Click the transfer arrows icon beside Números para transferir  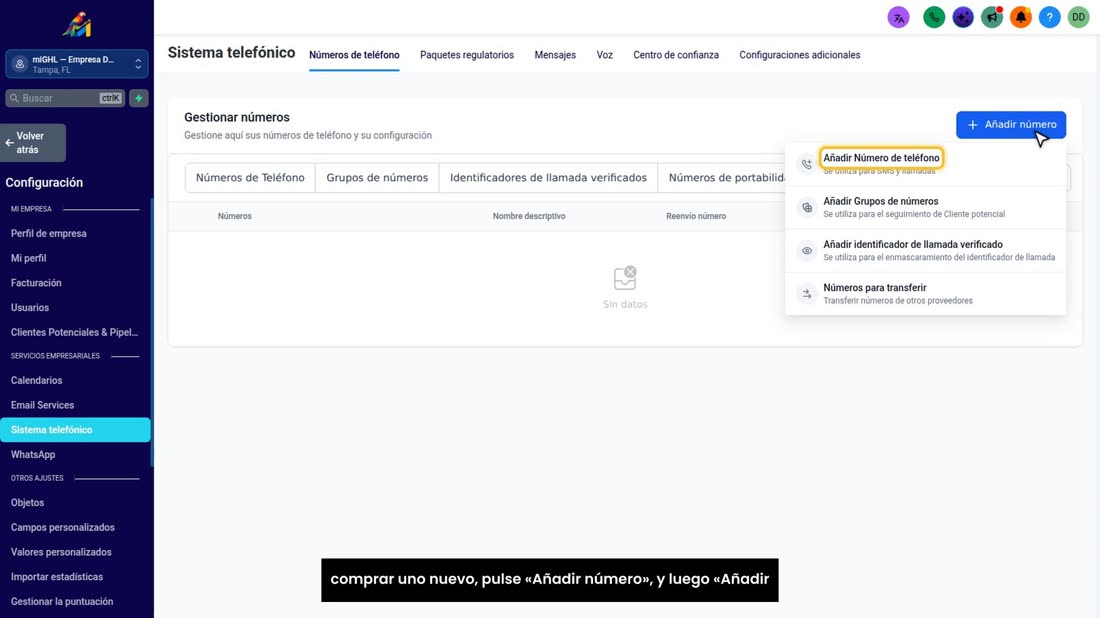[x=807, y=294]
